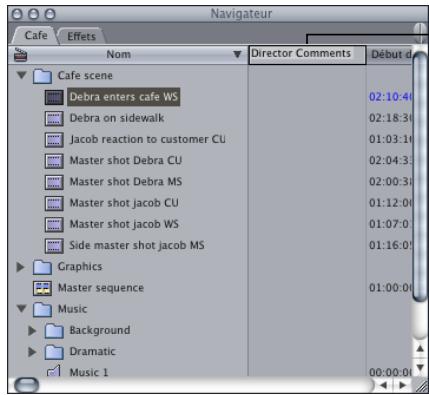The width and height of the screenshot is (429, 395).
Task: Switch to the Cafe tab
Action: (36, 36)
